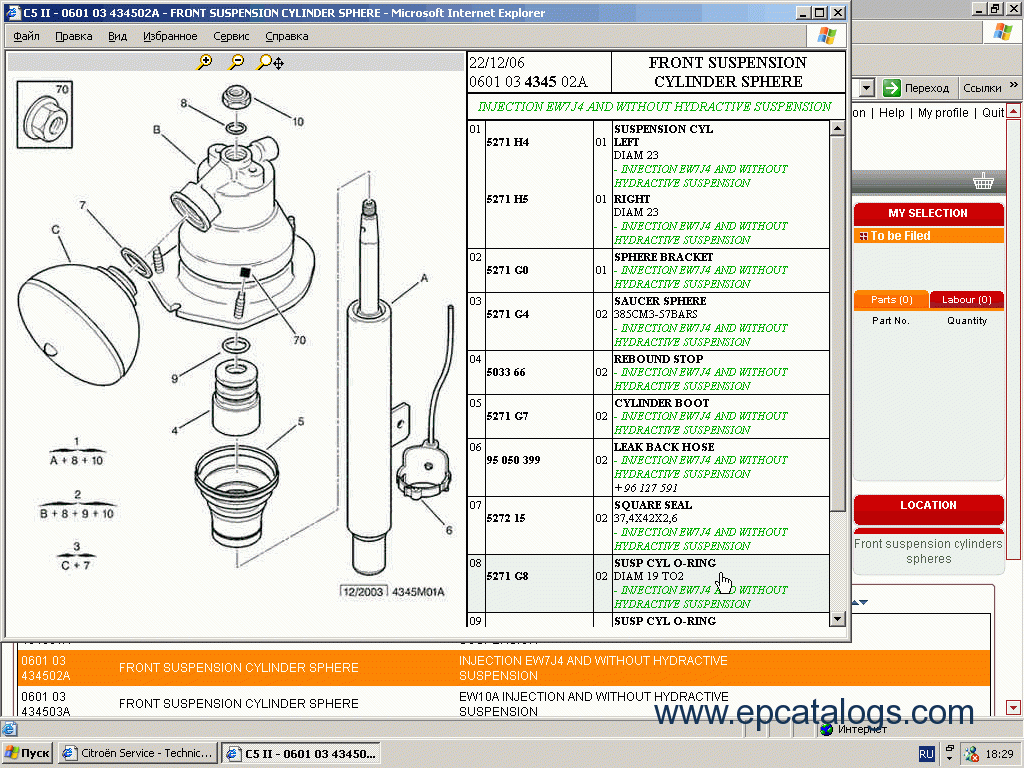Expand the address bar dropdown arrow
The image size is (1024, 768).
867,88
